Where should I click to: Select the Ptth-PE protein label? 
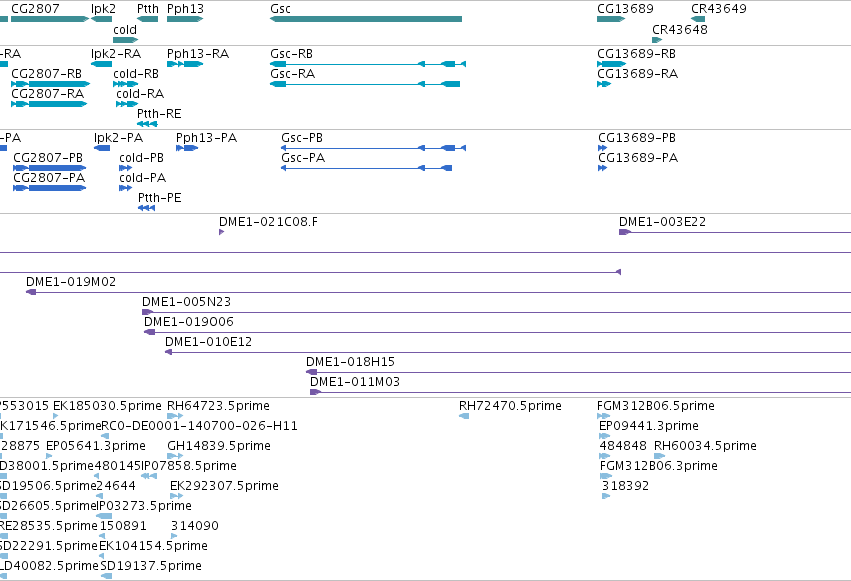(x=160, y=198)
